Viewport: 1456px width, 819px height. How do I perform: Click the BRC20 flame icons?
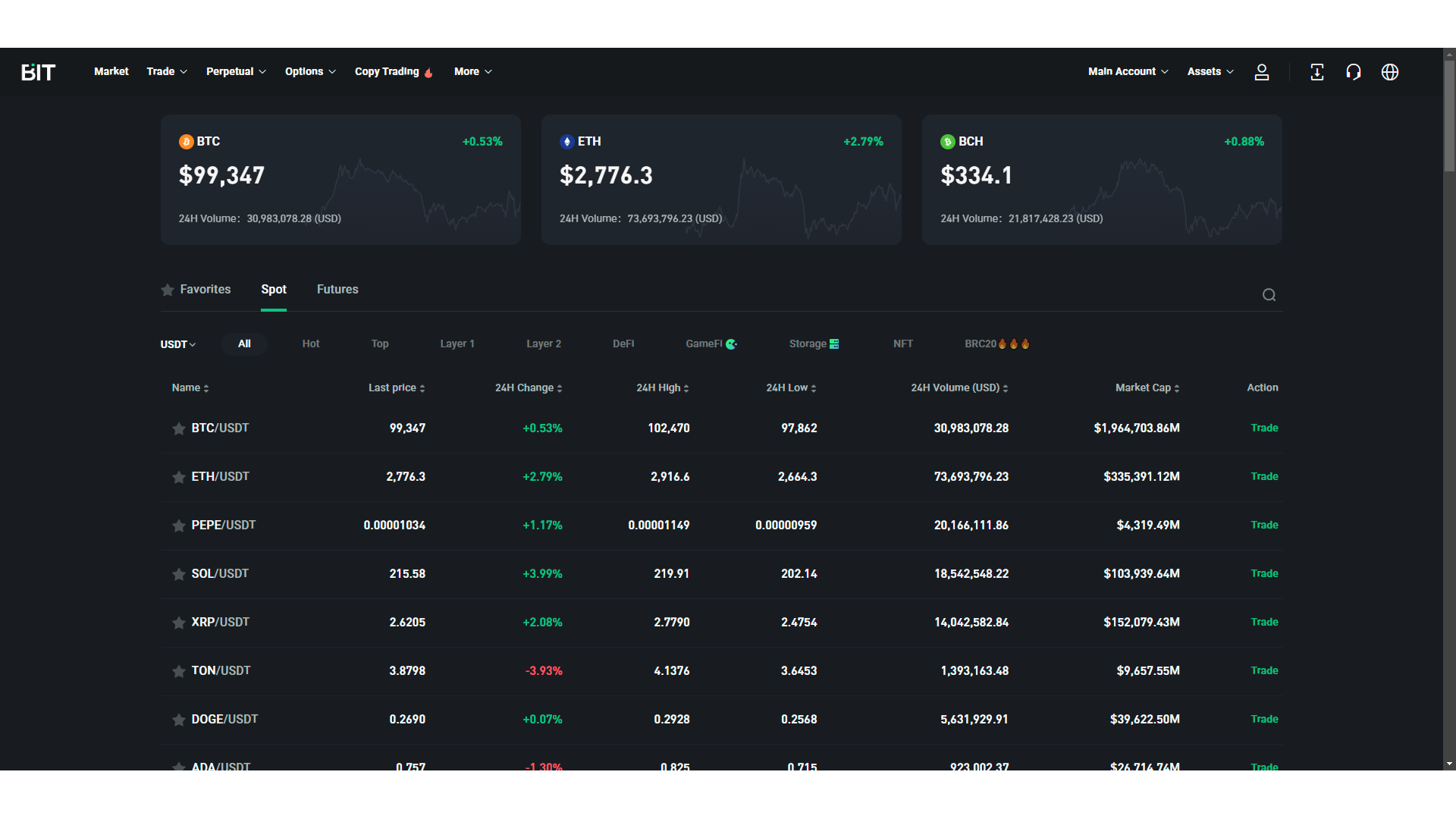point(1014,344)
